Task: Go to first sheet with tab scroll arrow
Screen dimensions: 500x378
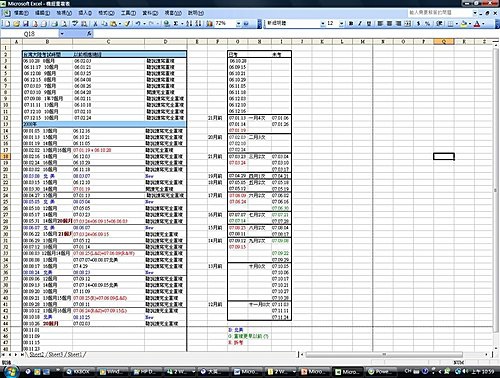Action: pos(4,354)
